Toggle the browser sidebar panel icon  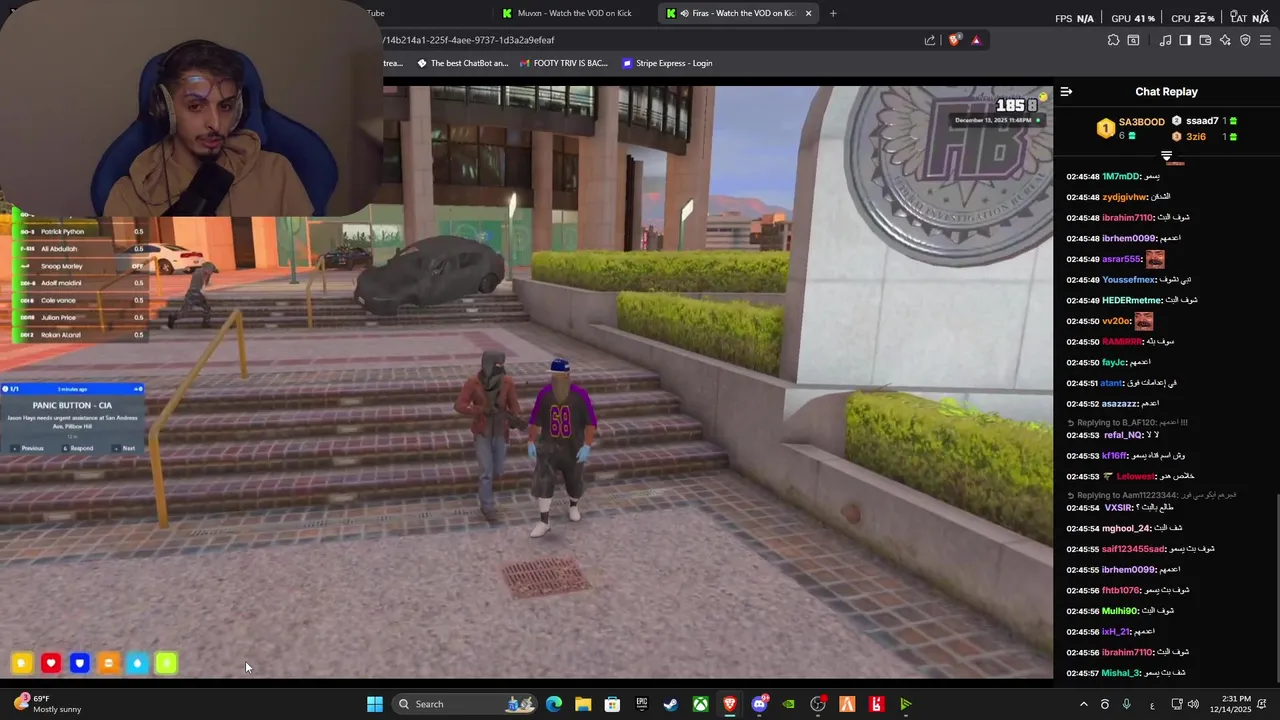click(x=1185, y=40)
